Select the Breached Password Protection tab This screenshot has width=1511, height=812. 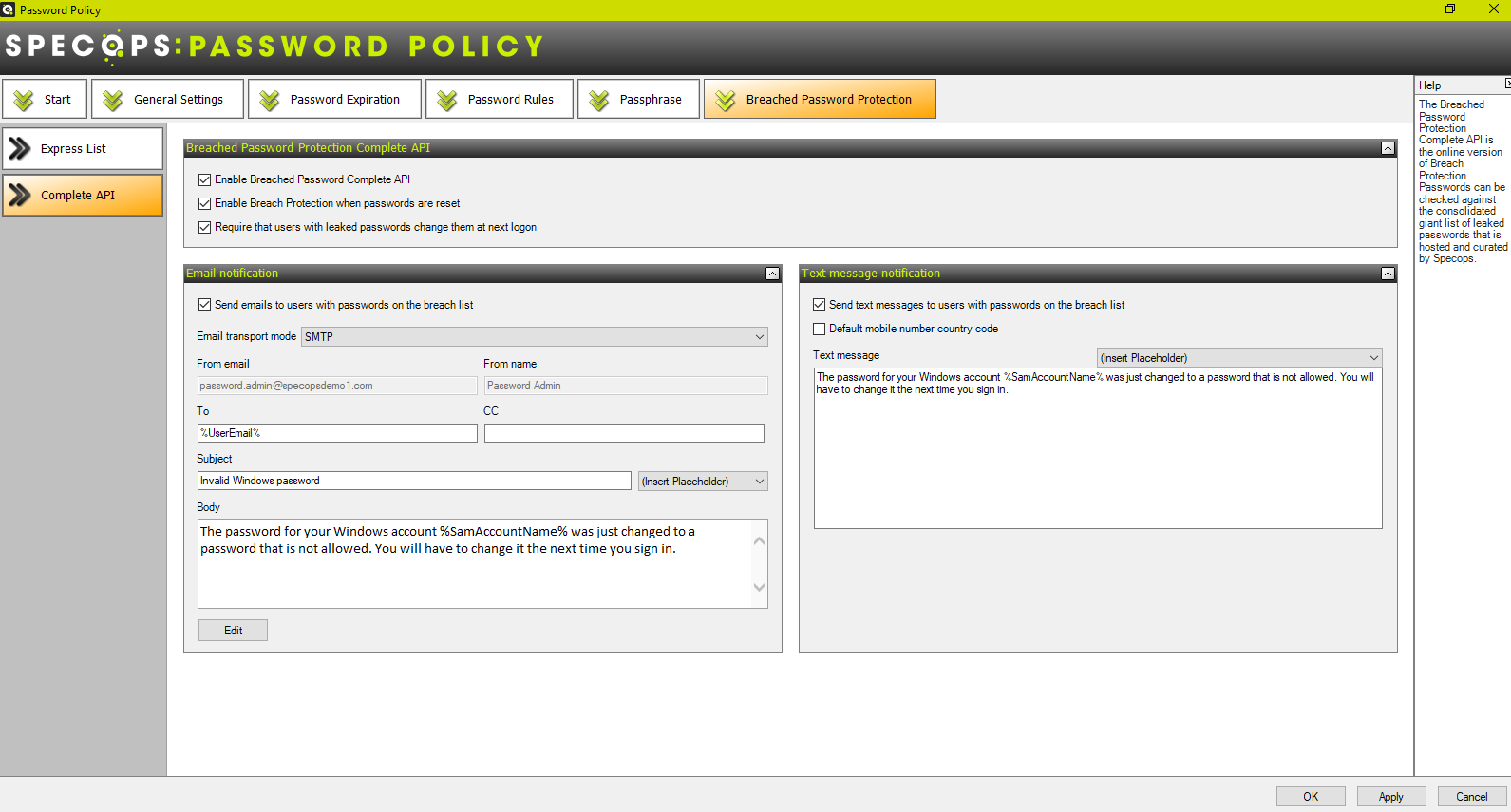[x=820, y=99]
